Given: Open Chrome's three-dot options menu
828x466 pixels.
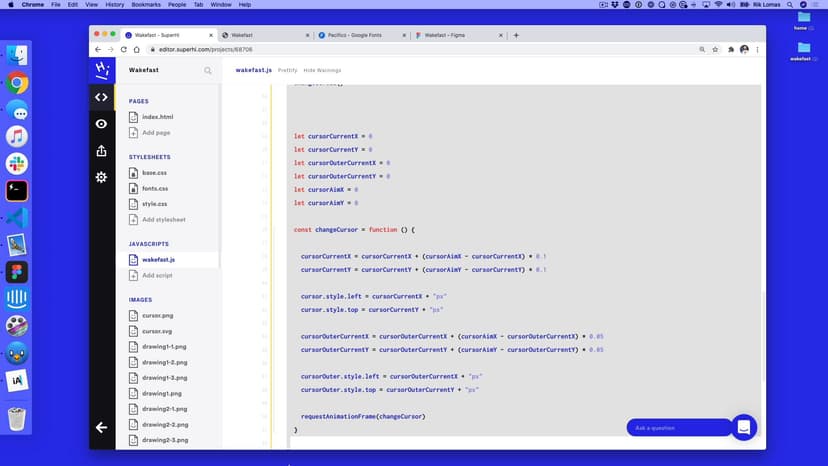Looking at the screenshot, I should [757, 49].
